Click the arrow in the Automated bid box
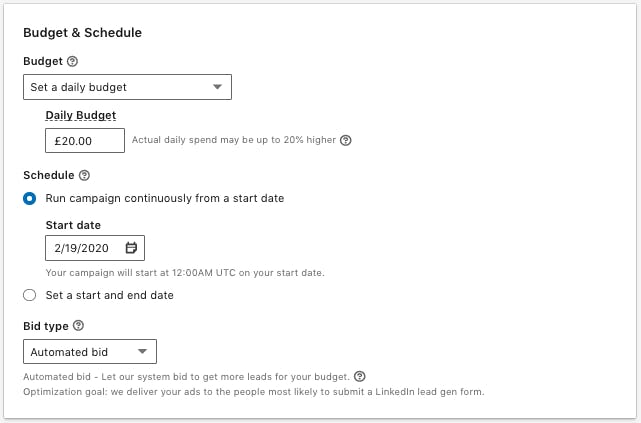The image size is (641, 423). click(x=142, y=351)
